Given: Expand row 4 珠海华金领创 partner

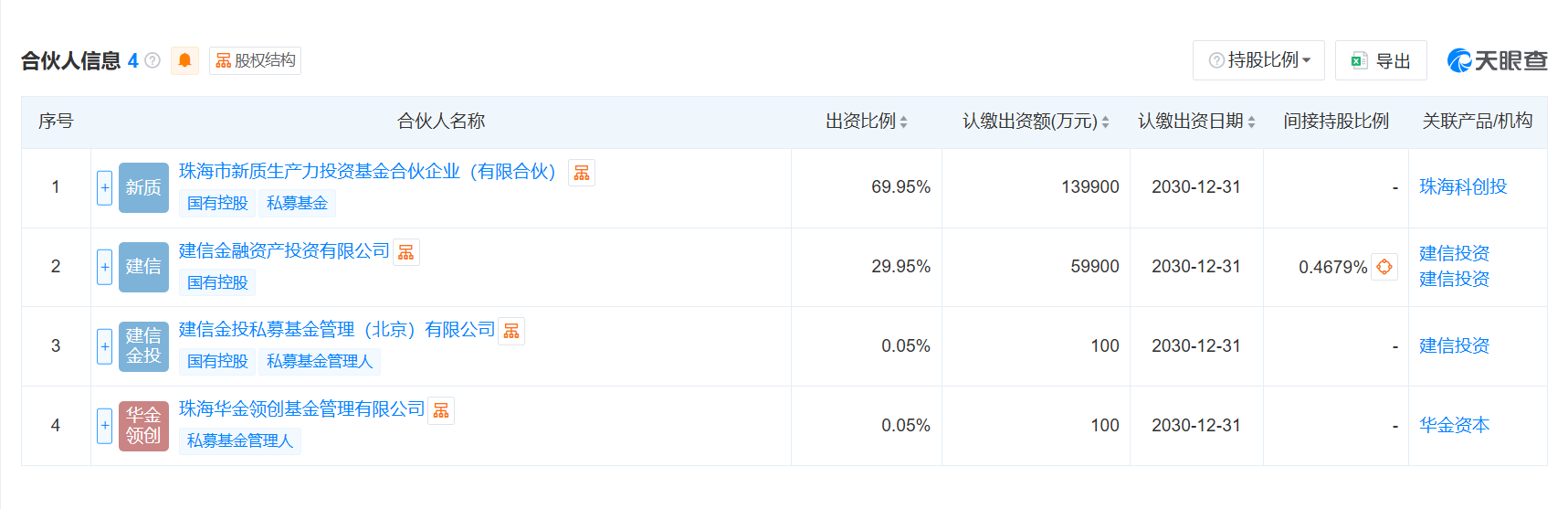Looking at the screenshot, I should pyautogui.click(x=105, y=426).
